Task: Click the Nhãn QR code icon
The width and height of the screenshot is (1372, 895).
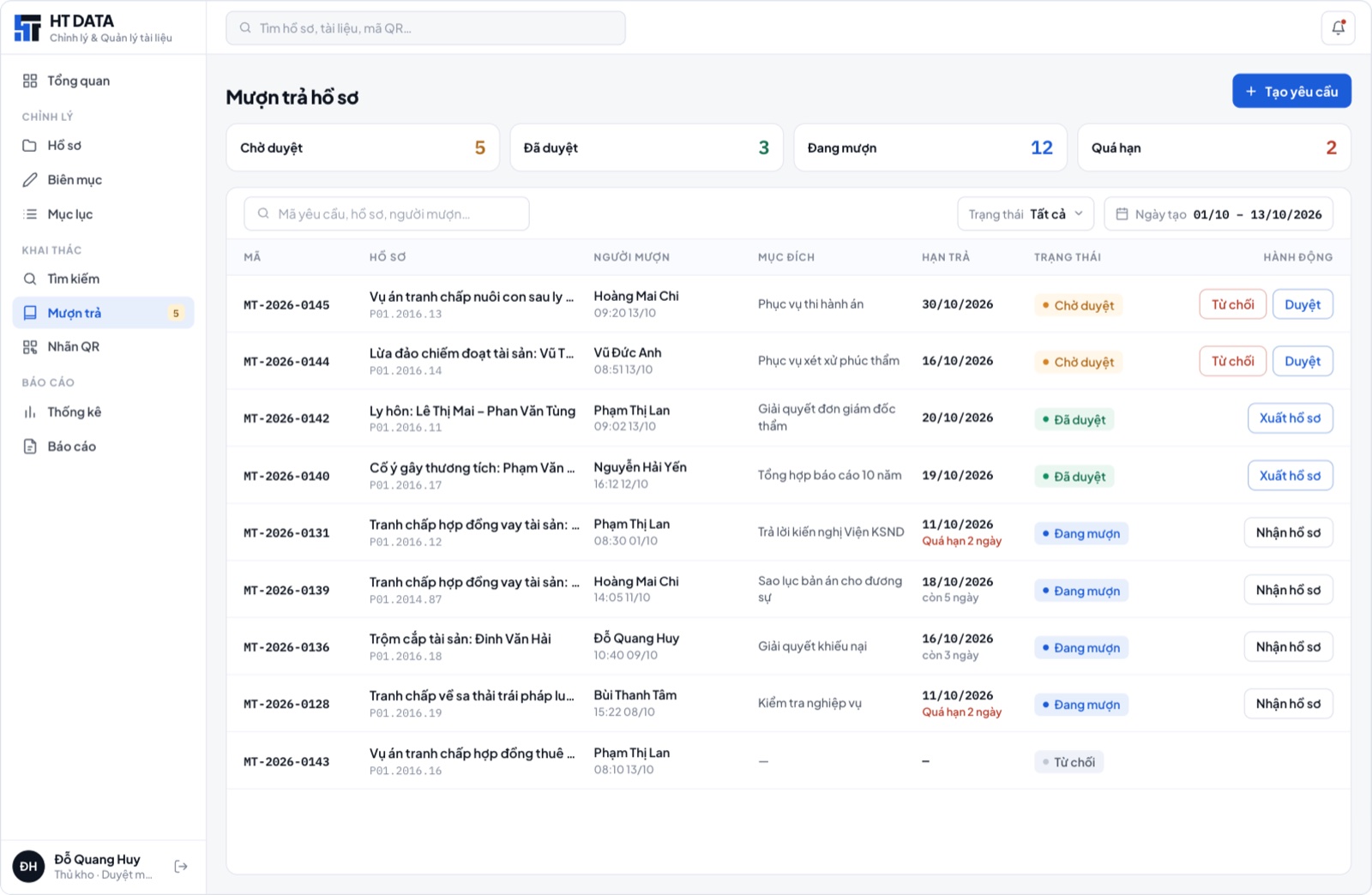Action: pos(30,346)
